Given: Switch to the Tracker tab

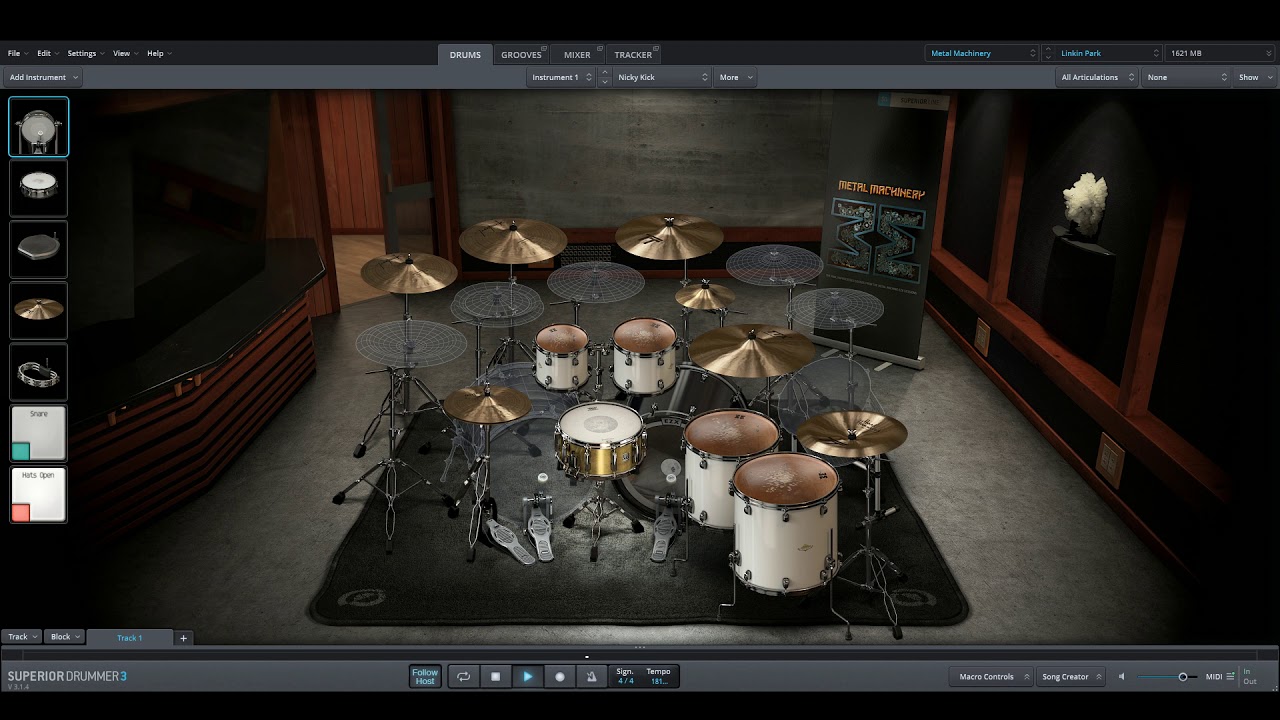Looking at the screenshot, I should coord(633,55).
